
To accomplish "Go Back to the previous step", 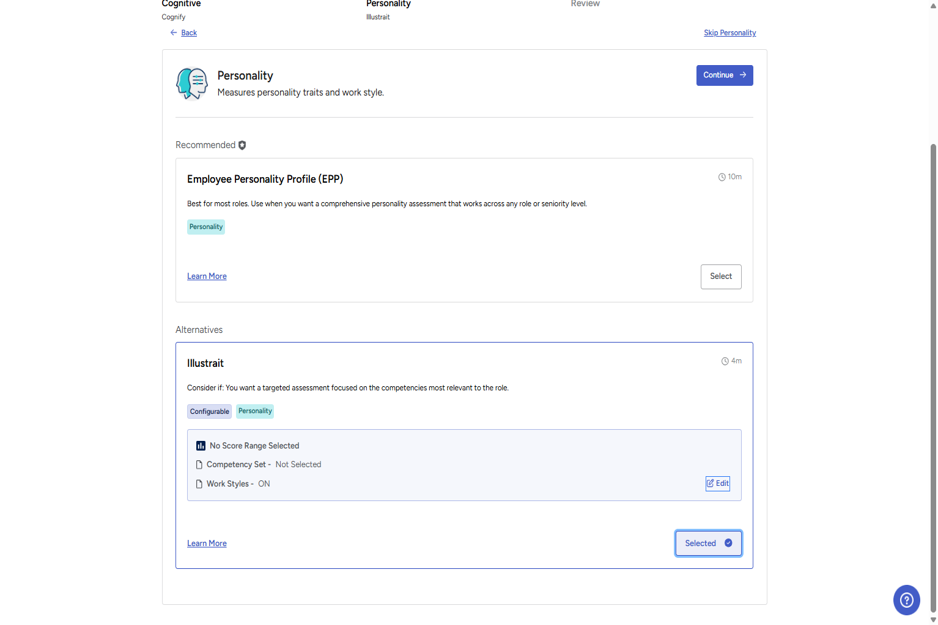I will pyautogui.click(x=188, y=33).
